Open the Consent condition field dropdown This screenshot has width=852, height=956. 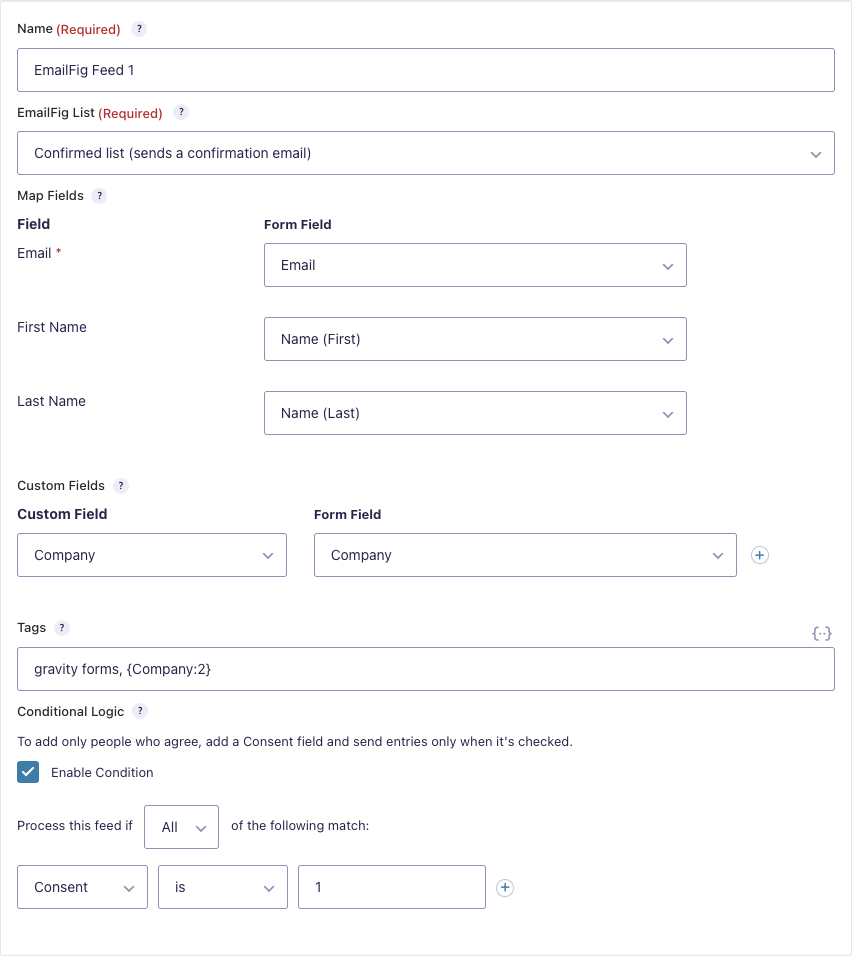pos(82,888)
